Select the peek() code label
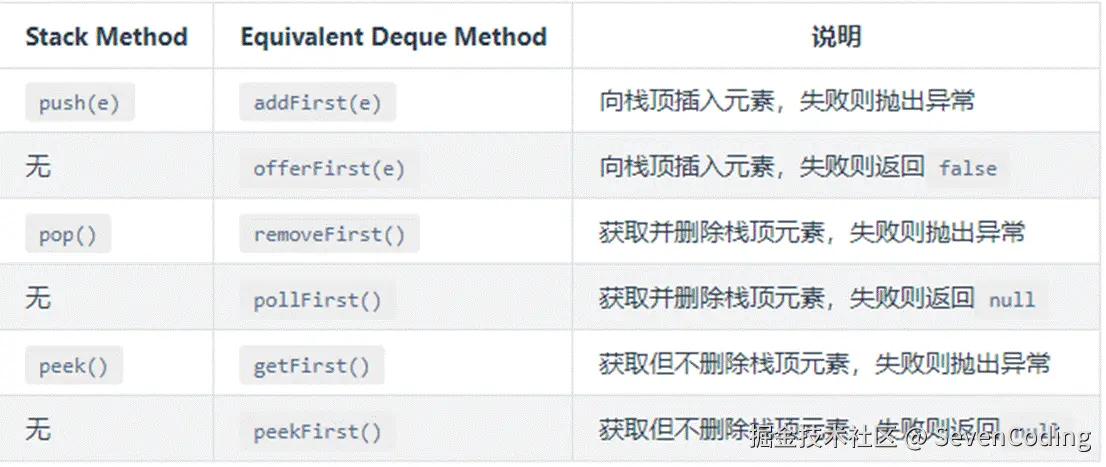 tap(74, 365)
